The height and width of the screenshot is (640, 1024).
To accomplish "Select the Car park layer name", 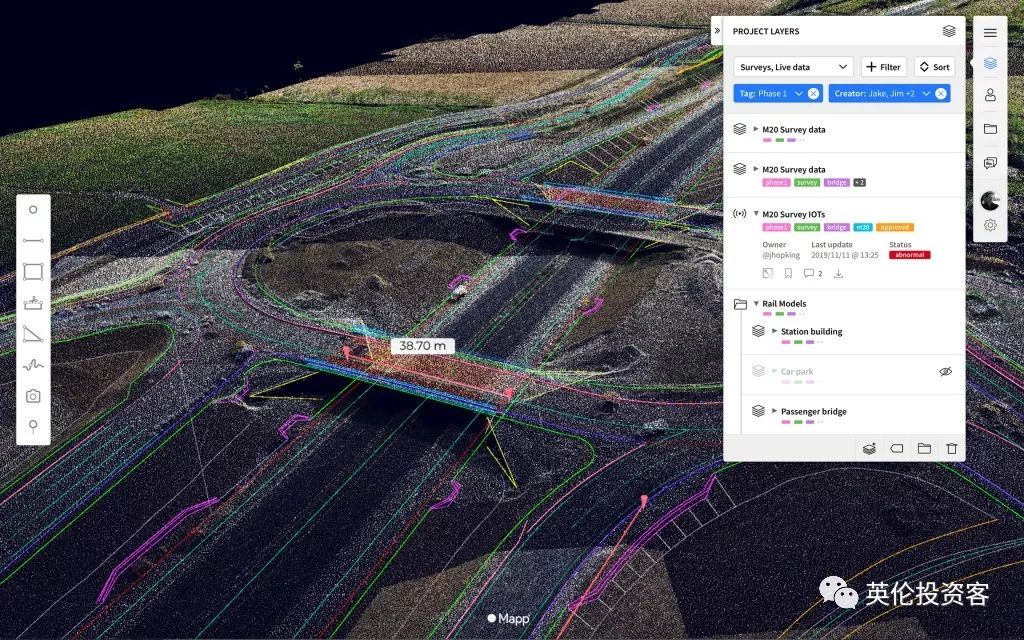I will click(797, 371).
